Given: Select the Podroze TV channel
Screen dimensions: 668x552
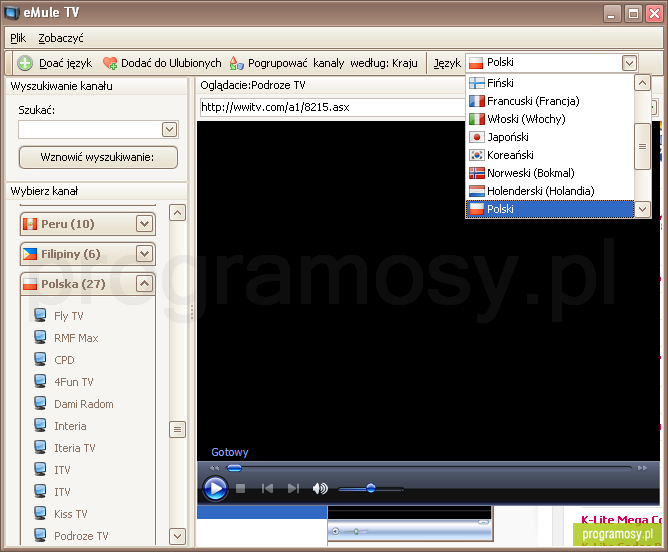Looking at the screenshot, I should click(x=81, y=536).
